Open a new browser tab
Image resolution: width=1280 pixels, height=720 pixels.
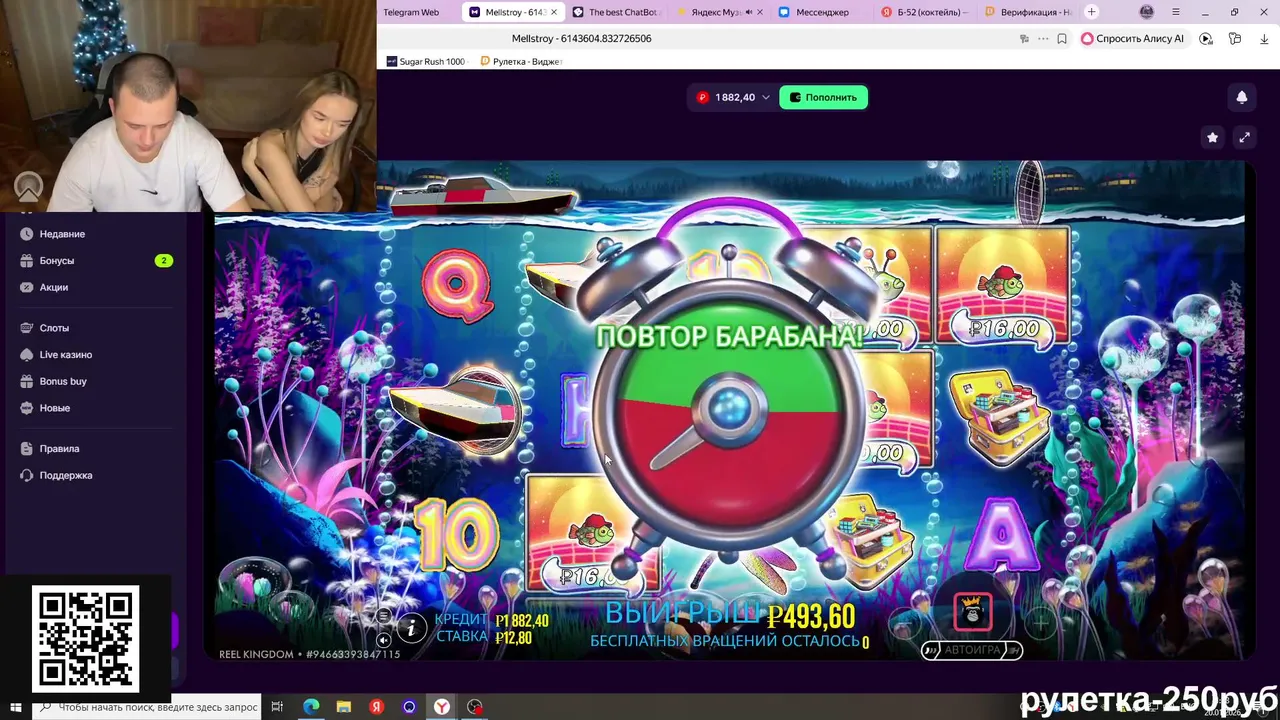[1091, 12]
